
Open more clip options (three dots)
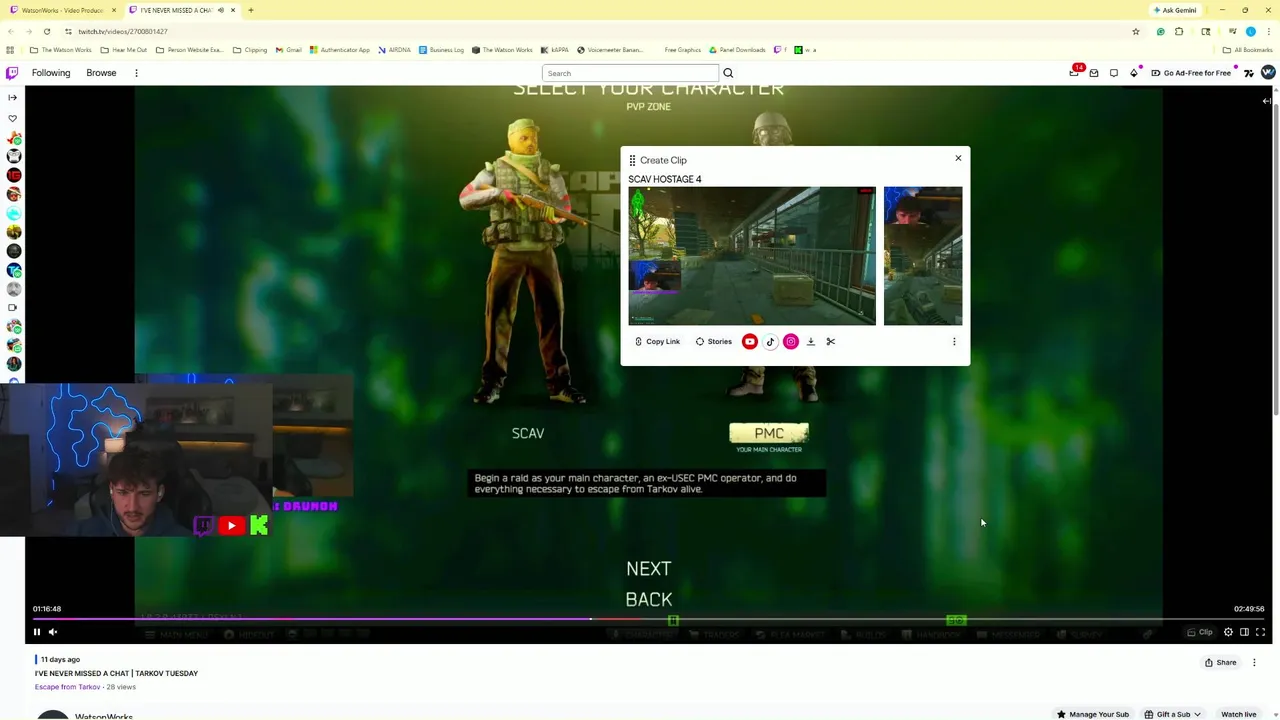pos(954,342)
